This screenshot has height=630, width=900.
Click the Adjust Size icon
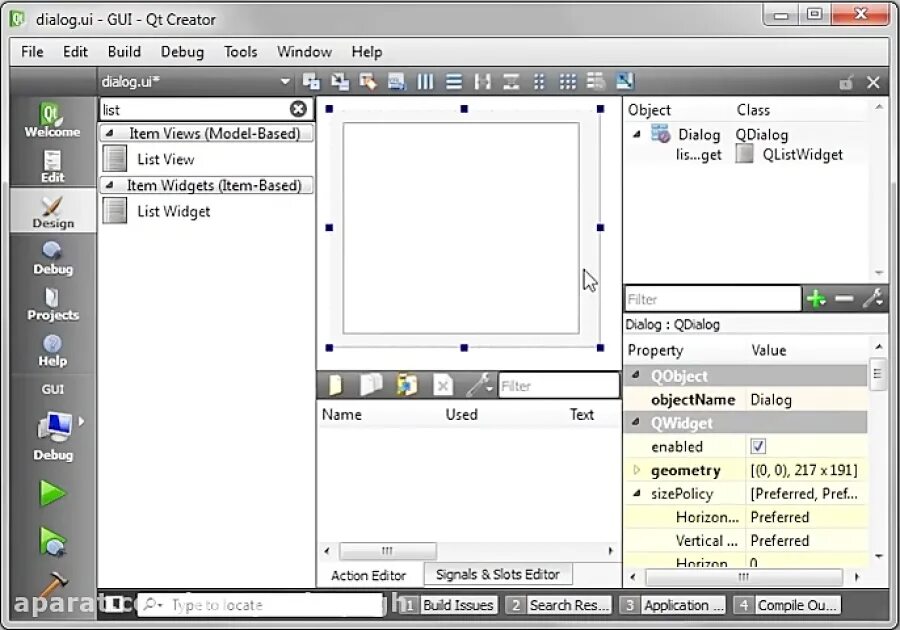(x=625, y=81)
